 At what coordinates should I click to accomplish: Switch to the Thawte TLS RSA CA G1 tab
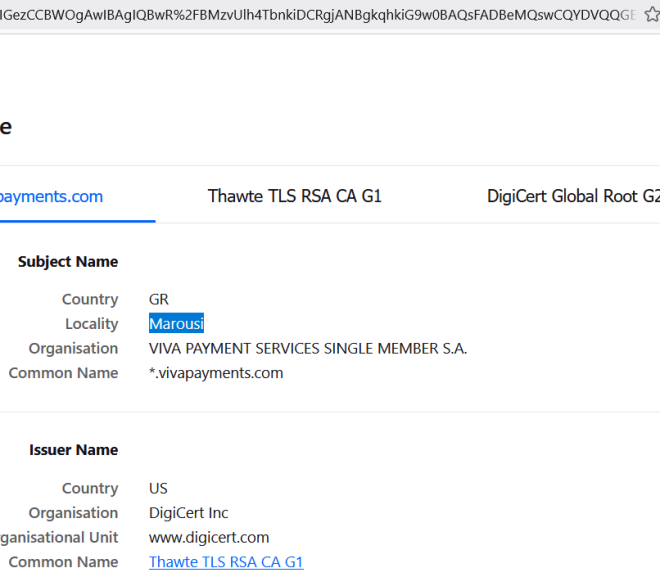(295, 196)
